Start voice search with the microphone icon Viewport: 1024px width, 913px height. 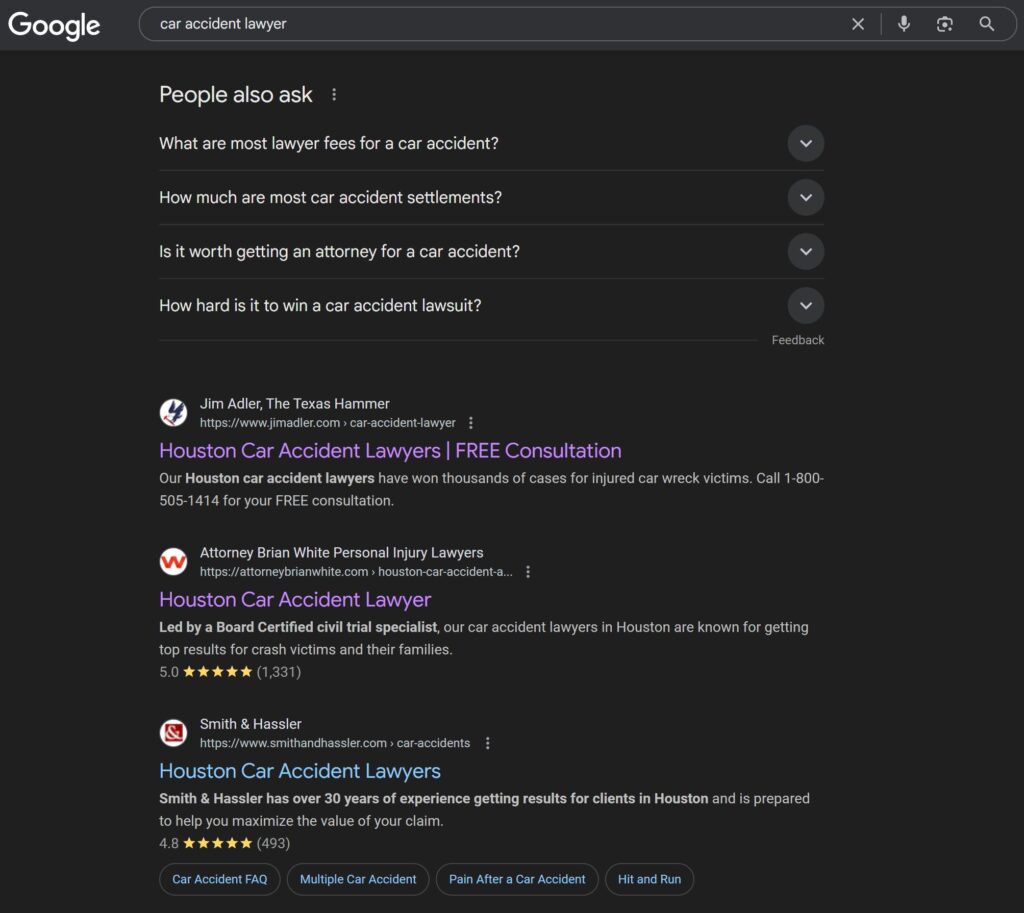point(904,24)
